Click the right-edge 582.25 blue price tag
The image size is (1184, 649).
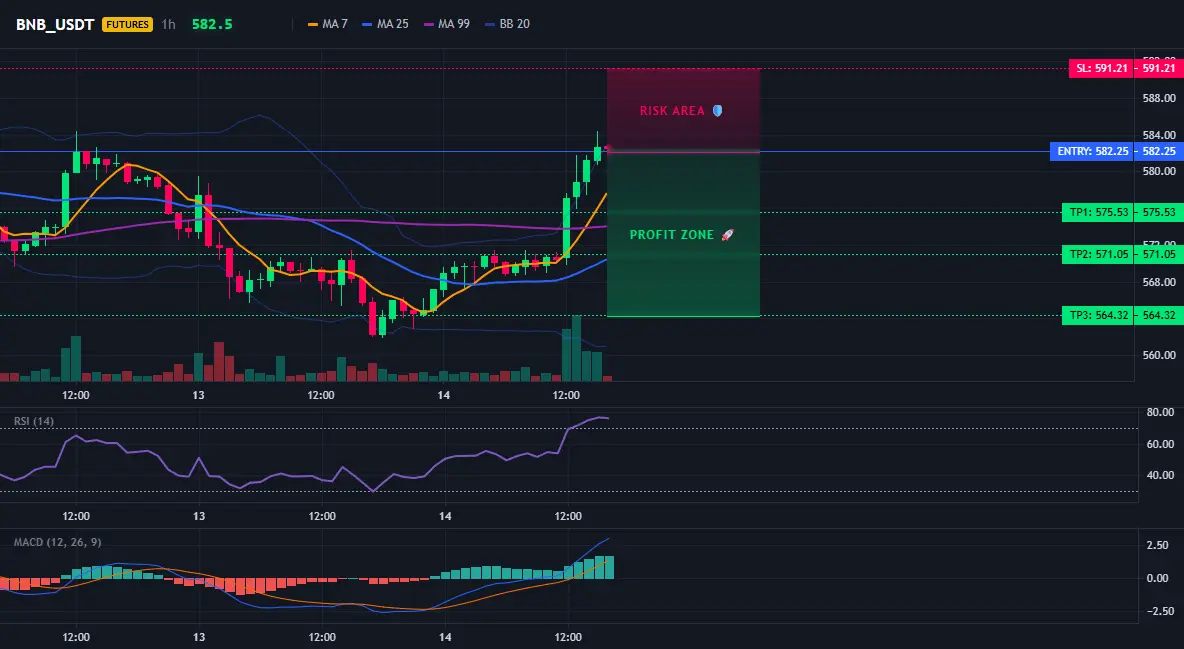pyautogui.click(x=1158, y=151)
